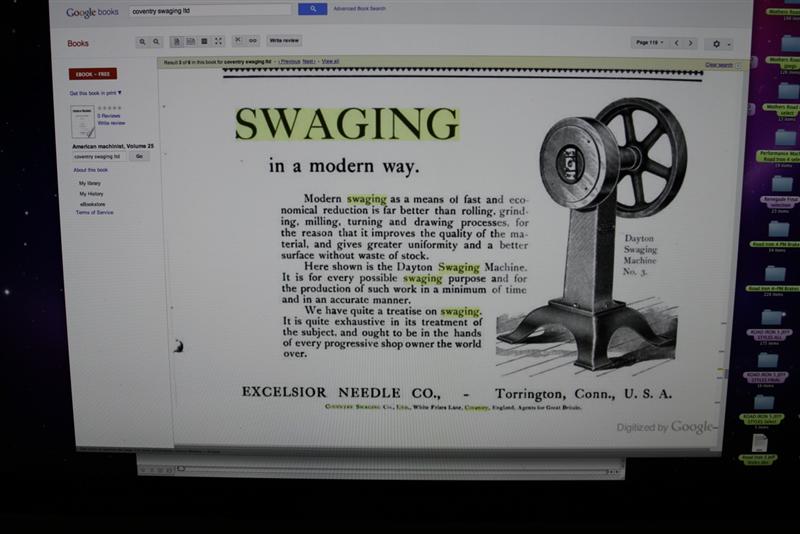Click Clear search link
The image size is (800, 534).
[x=719, y=65]
